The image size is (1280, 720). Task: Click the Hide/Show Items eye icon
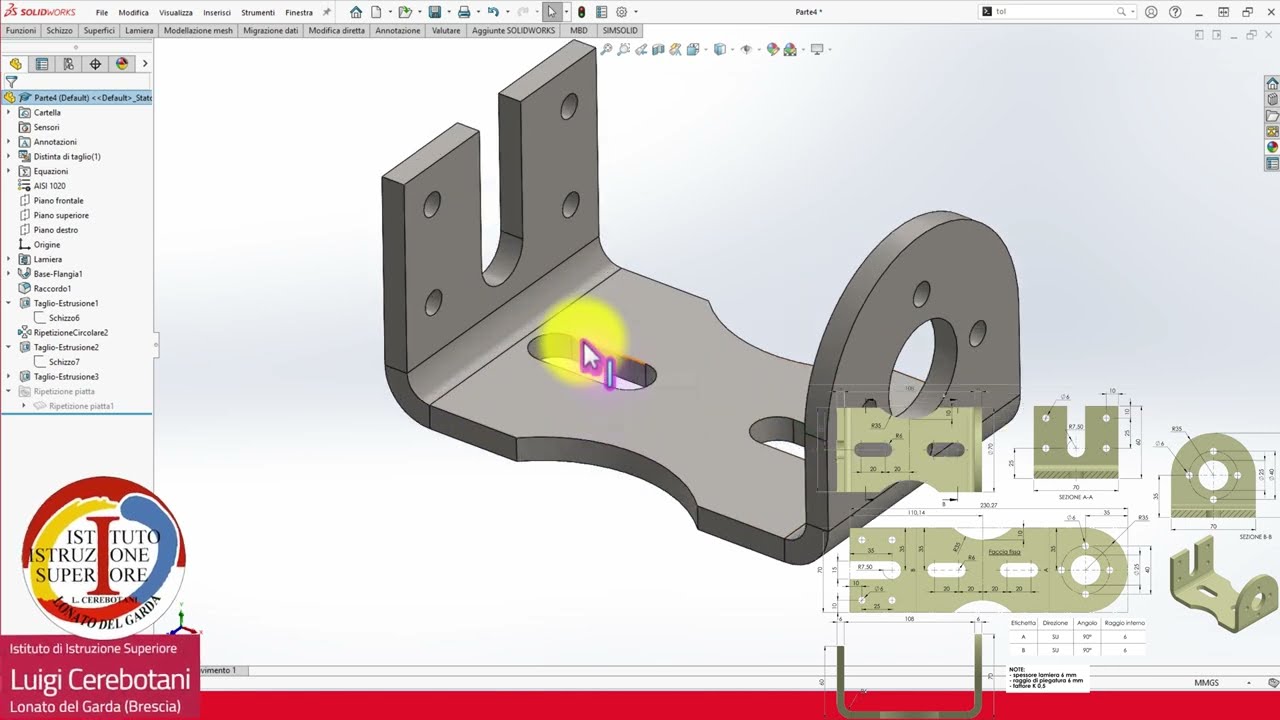pyautogui.click(x=746, y=49)
